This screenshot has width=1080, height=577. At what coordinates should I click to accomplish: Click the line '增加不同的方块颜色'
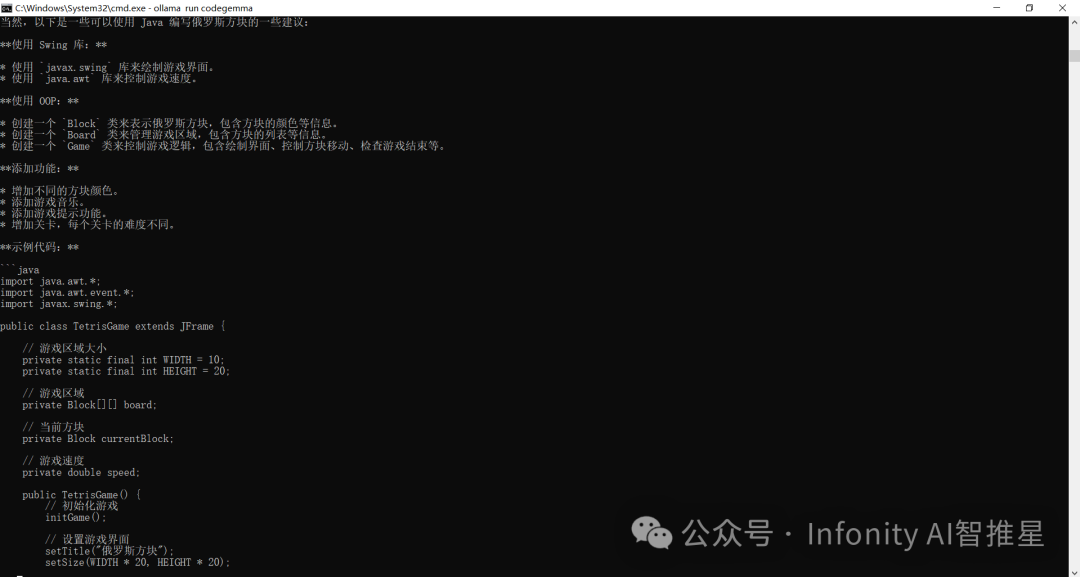click(60, 191)
